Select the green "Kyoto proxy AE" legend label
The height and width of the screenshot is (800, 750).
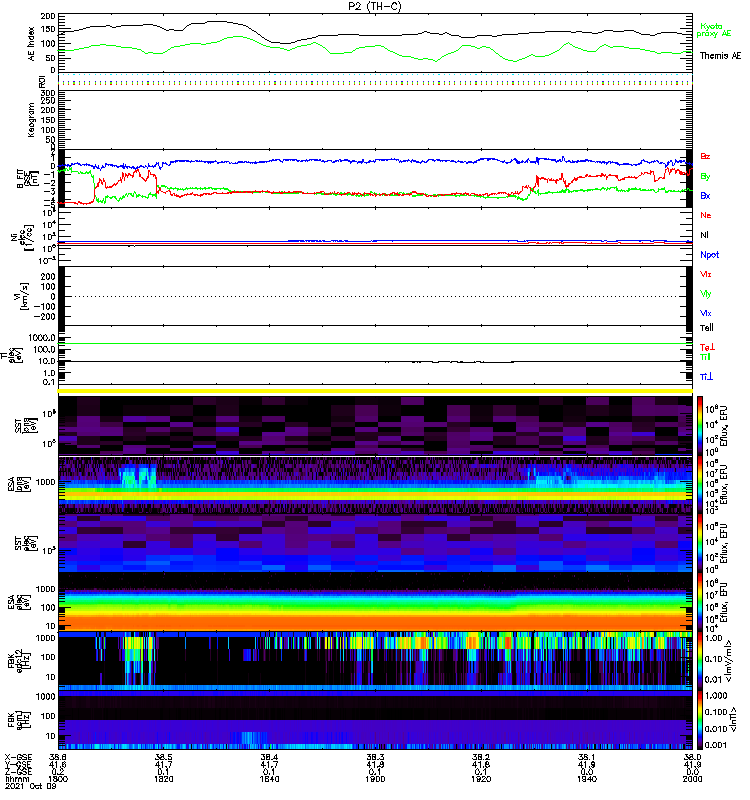click(x=714, y=30)
